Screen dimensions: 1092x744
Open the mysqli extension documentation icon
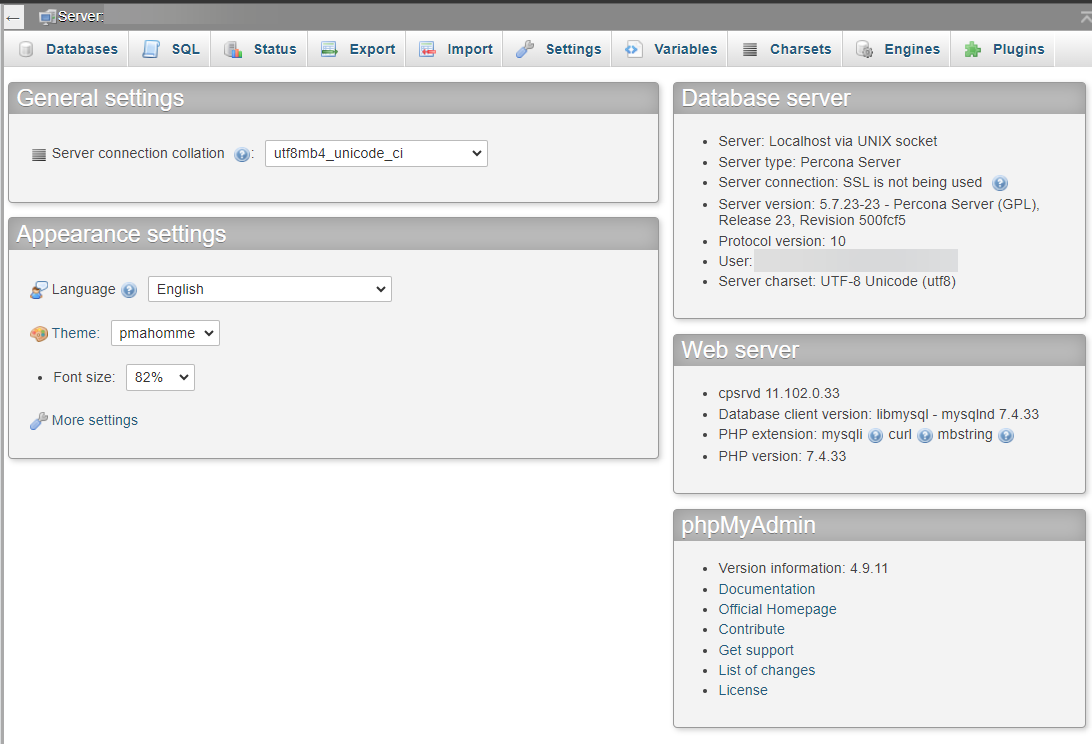[875, 435]
